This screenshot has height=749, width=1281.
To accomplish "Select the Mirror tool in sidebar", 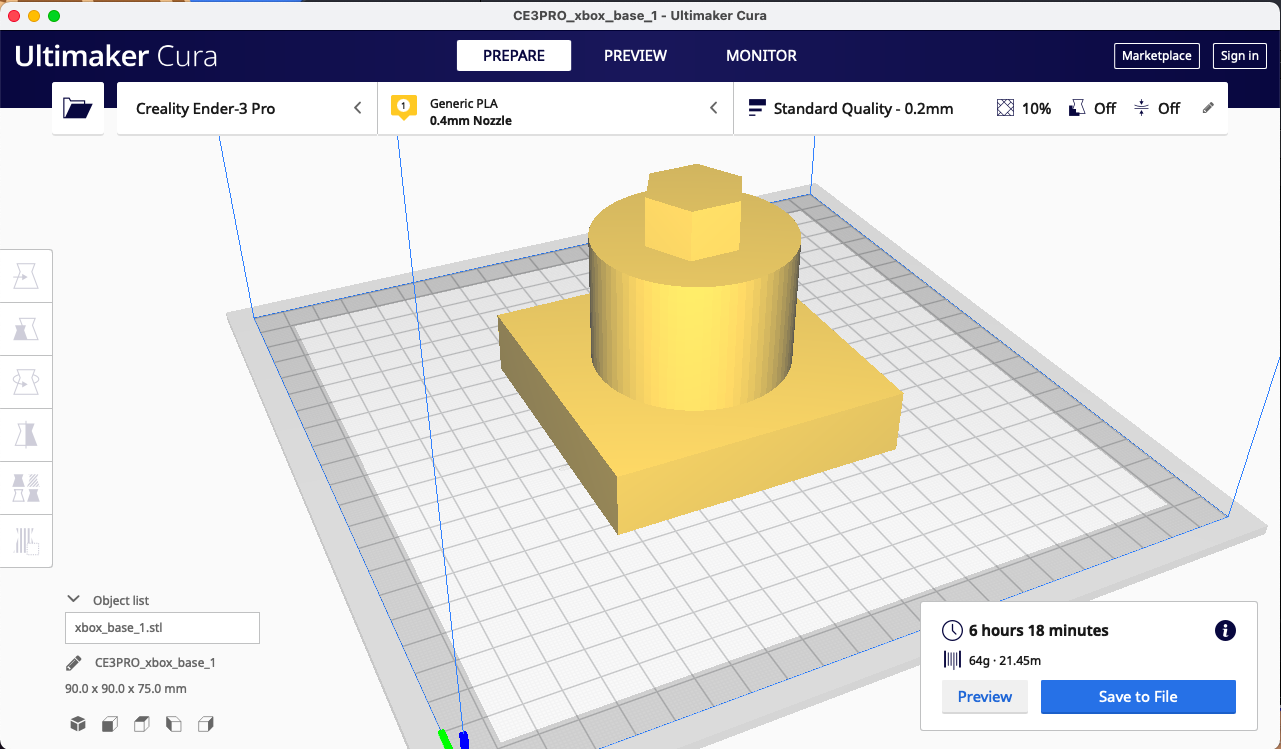I will (26, 434).
